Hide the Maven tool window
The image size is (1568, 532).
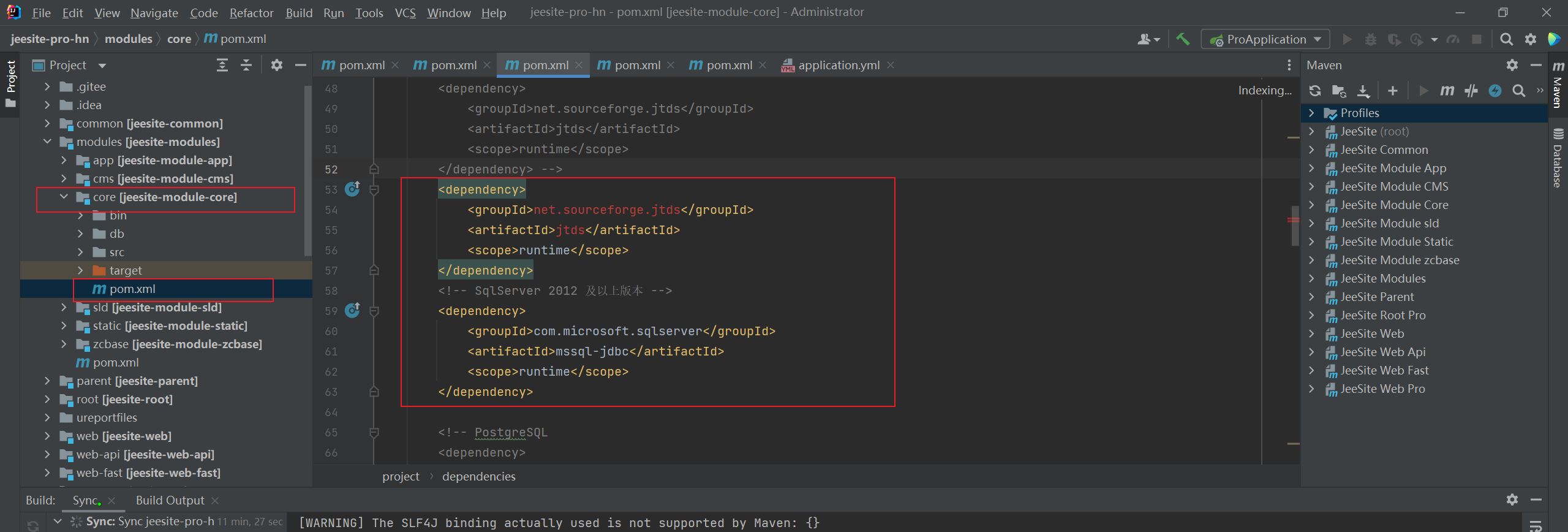pyautogui.click(x=1536, y=65)
